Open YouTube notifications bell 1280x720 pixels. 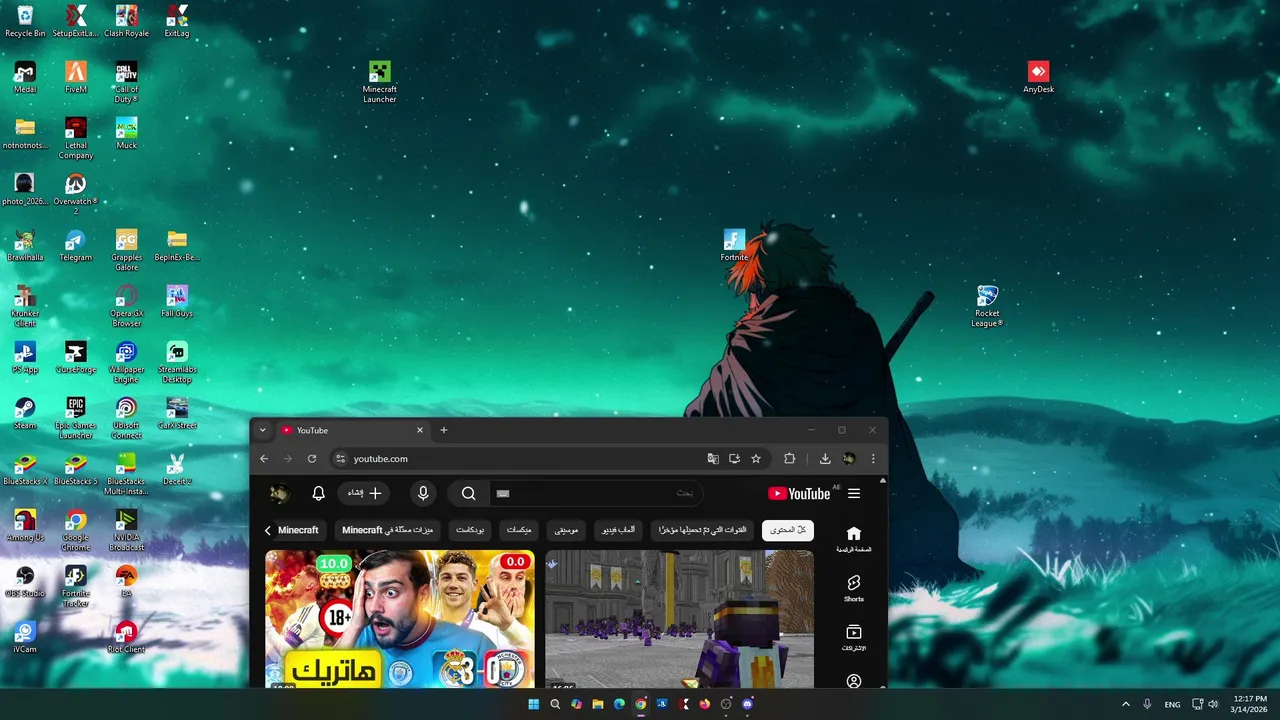tap(318, 493)
